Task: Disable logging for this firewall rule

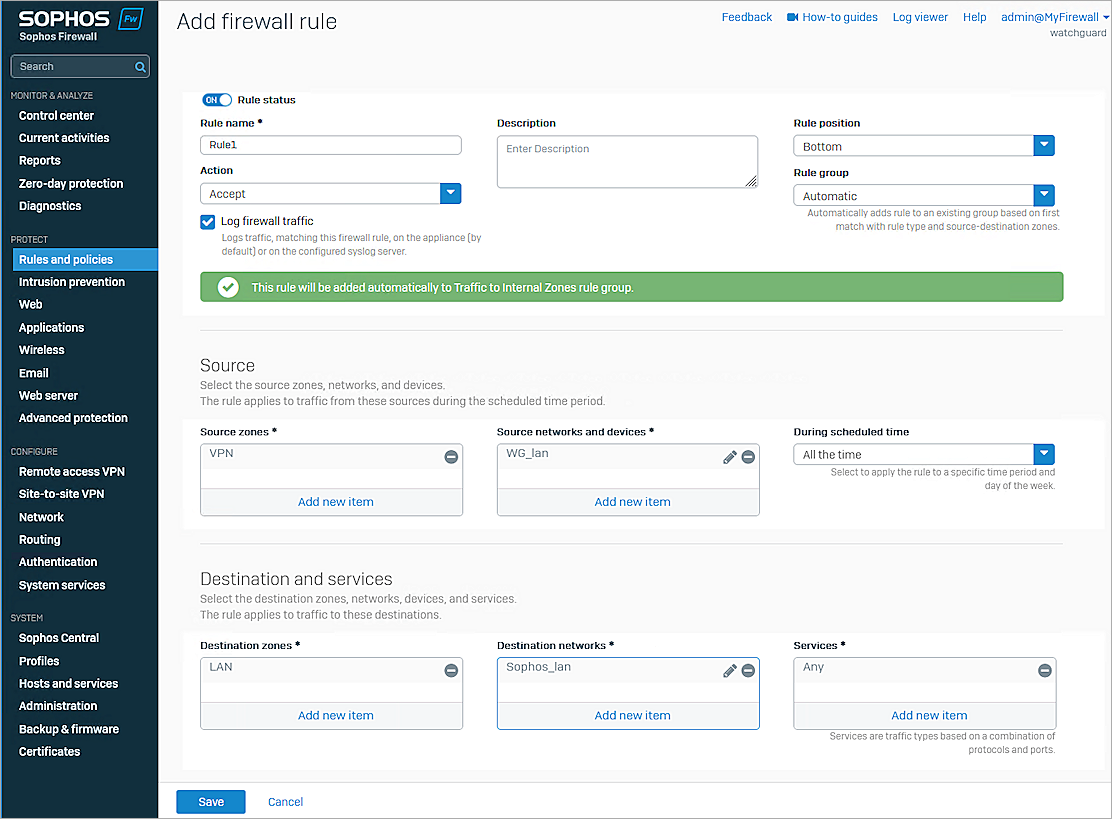Action: click(207, 222)
